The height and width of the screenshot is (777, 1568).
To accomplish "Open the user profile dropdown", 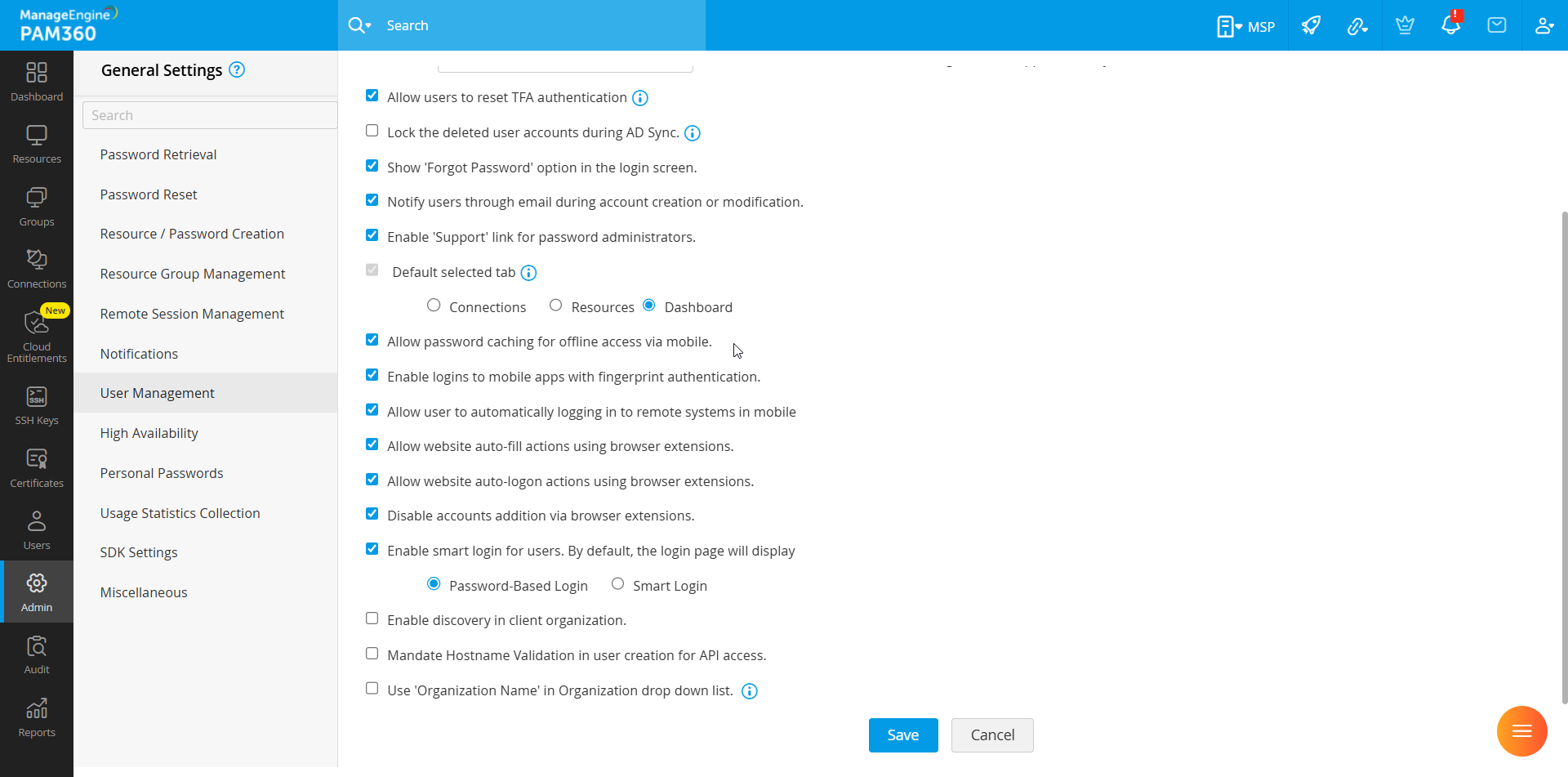I will 1544,25.
